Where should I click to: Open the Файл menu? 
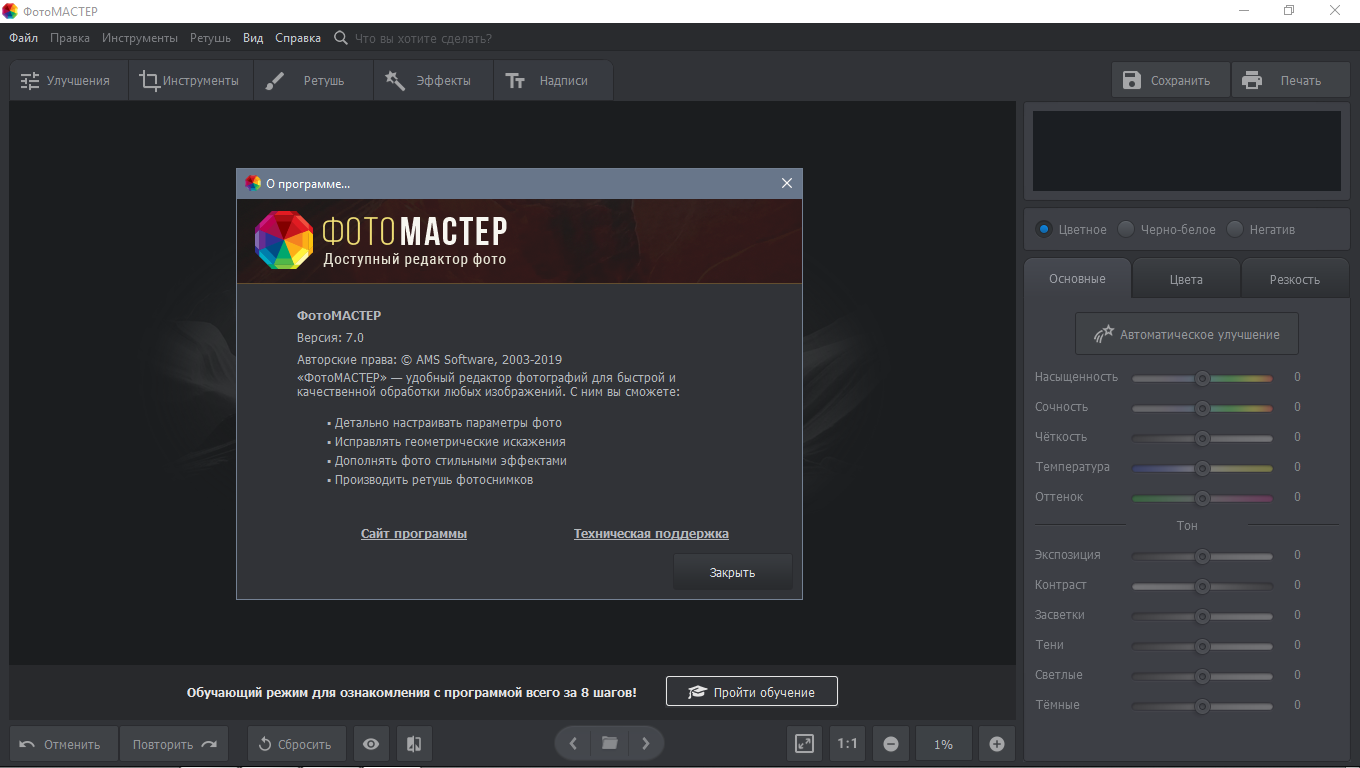coord(24,38)
